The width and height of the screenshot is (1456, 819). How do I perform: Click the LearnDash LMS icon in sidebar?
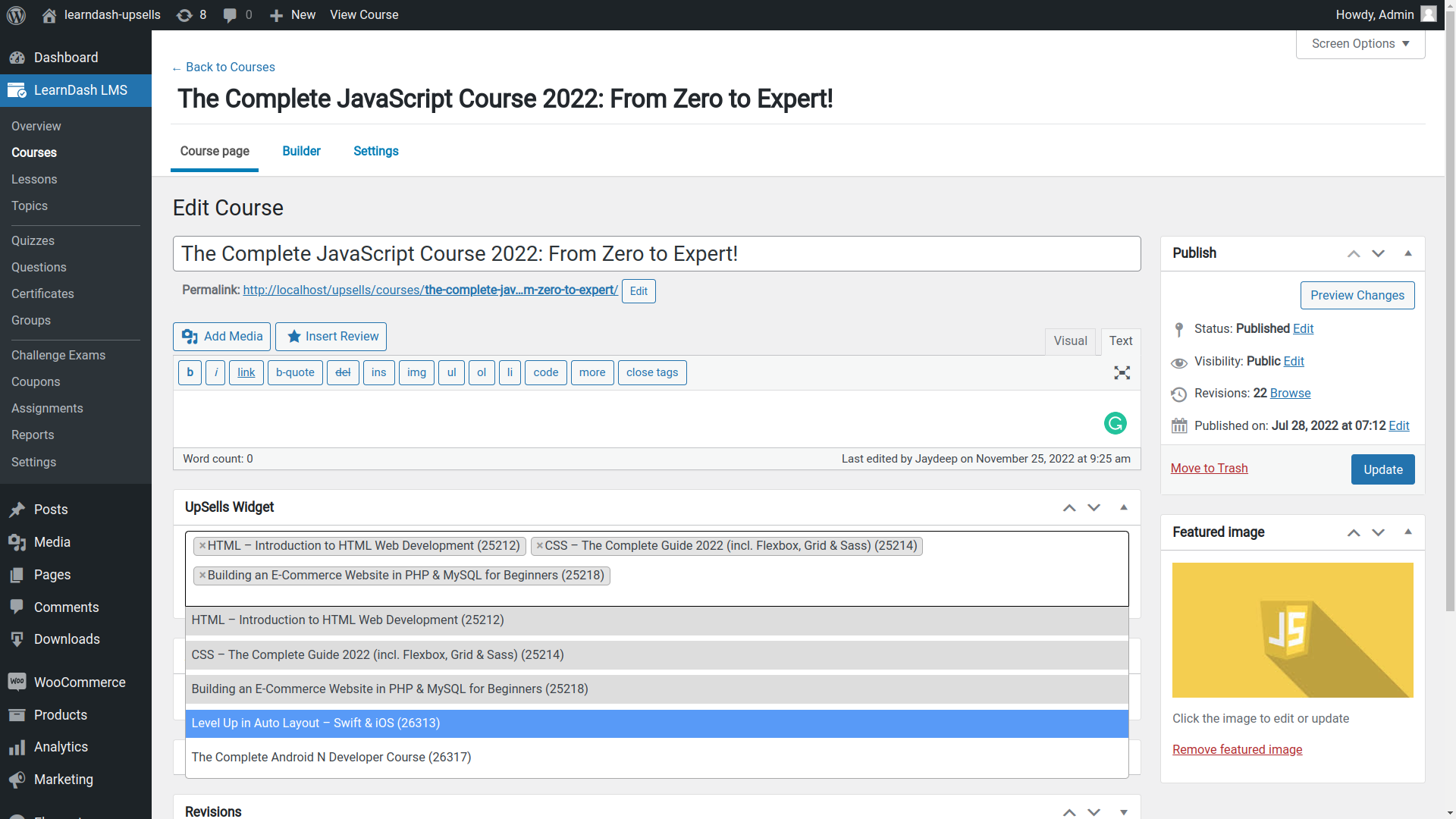17,90
